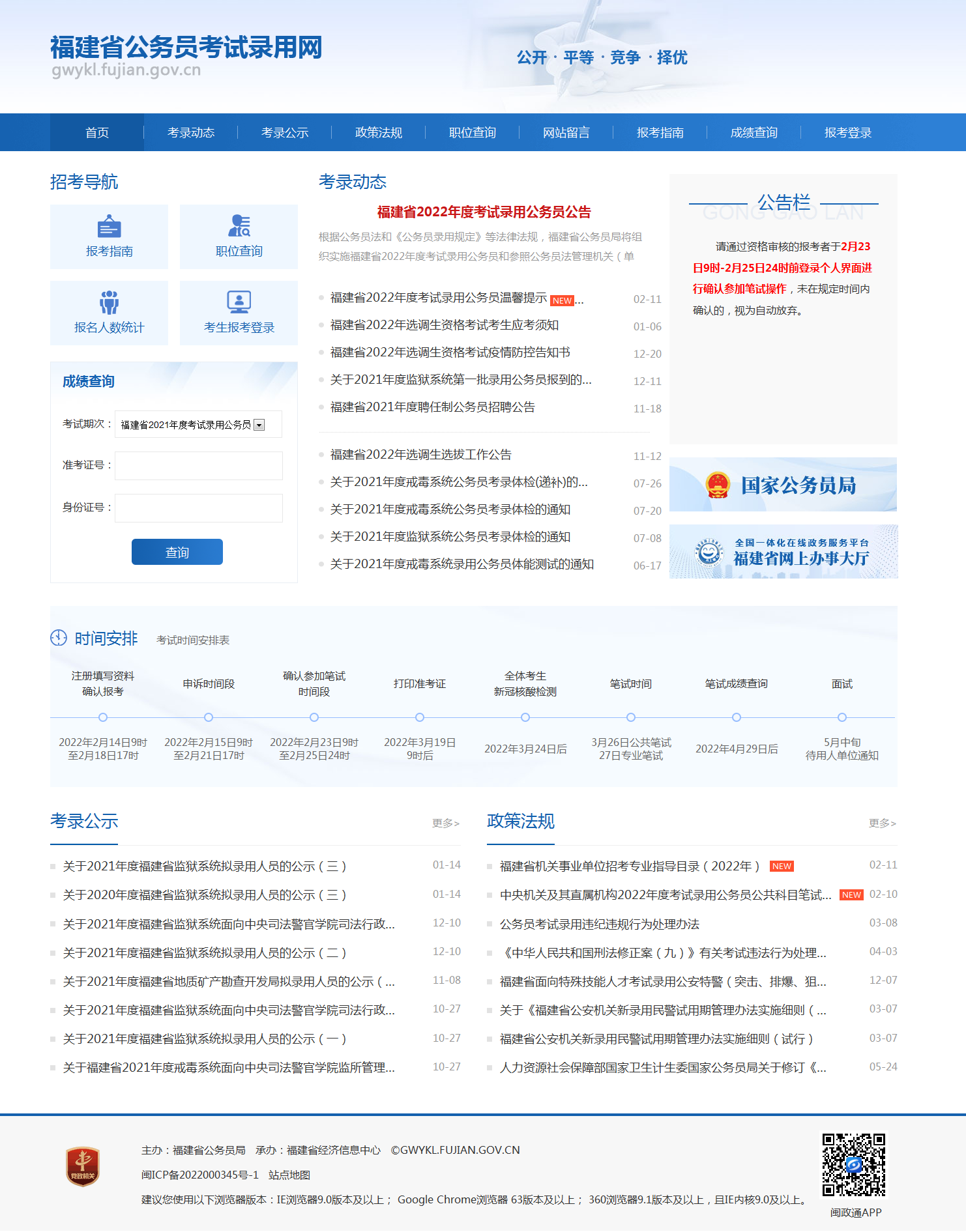Open 考生报考登录 monitor icon
Viewport: 966px width, 1232px height.
(239, 302)
